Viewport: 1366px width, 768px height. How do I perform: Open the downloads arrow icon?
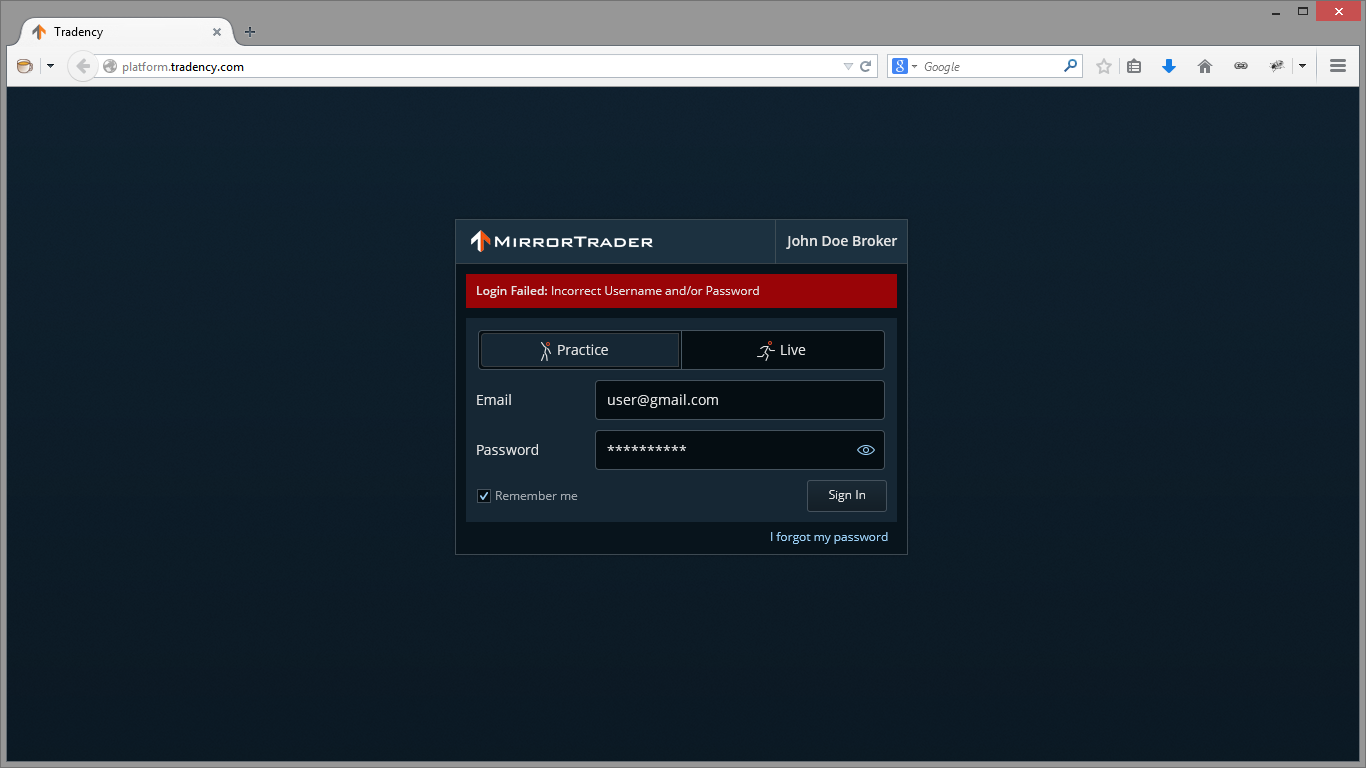coord(1169,66)
